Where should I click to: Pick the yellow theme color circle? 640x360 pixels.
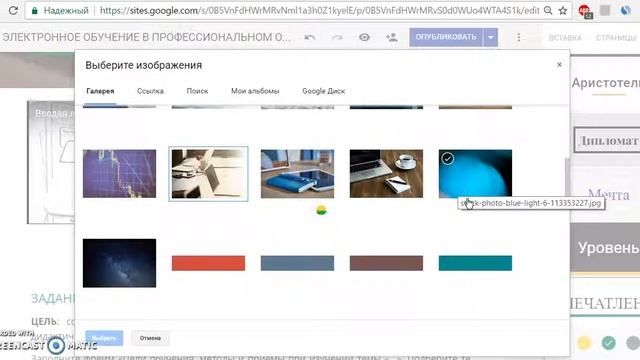pos(584,342)
